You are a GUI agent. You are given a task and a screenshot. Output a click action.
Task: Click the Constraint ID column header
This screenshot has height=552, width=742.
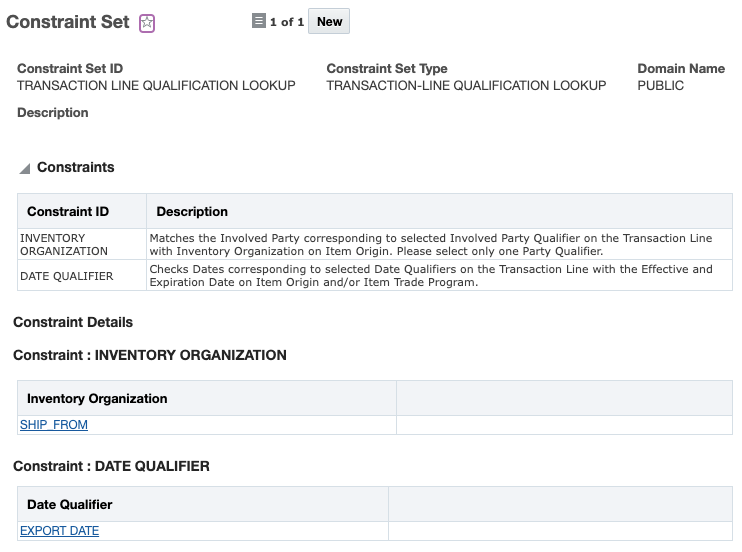(x=68, y=212)
